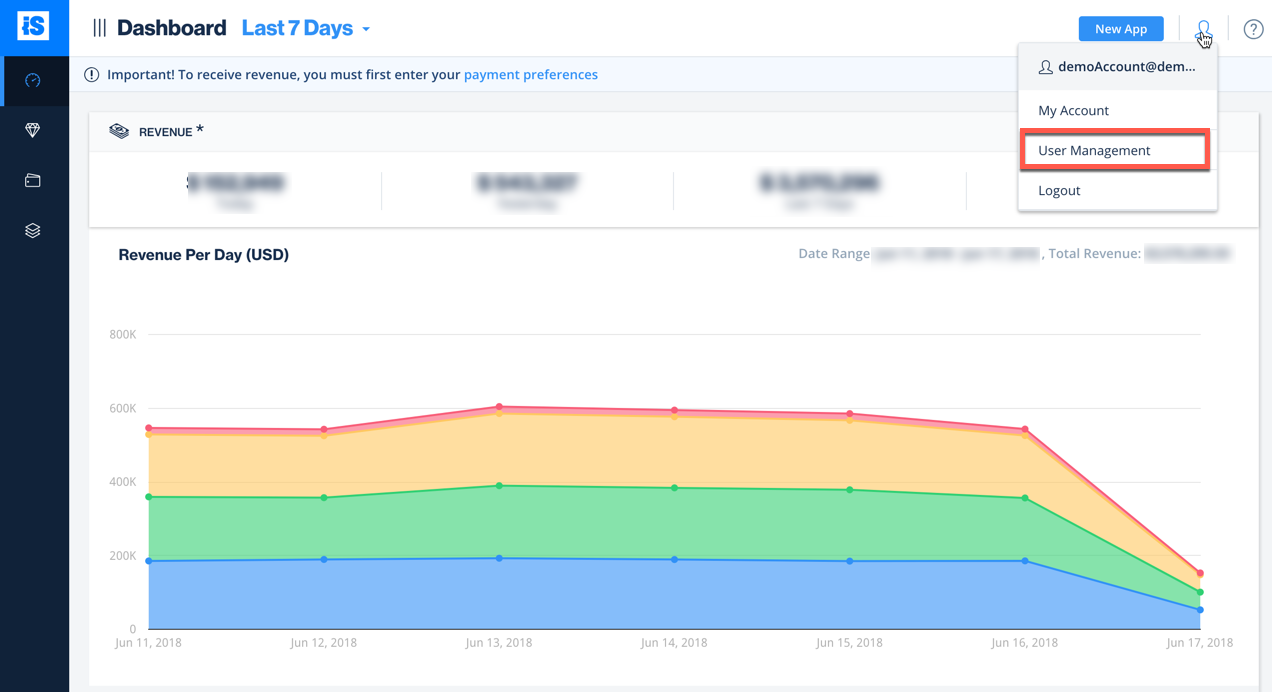Open the help question mark icon
This screenshot has height=692, width=1272.
point(1253,29)
